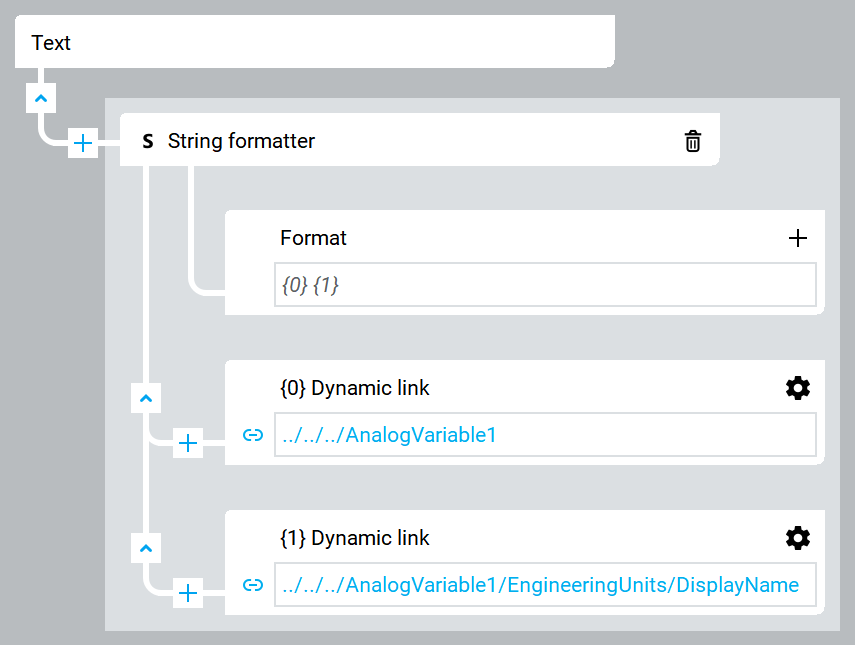Click the S icon of String formatter

coord(148,142)
